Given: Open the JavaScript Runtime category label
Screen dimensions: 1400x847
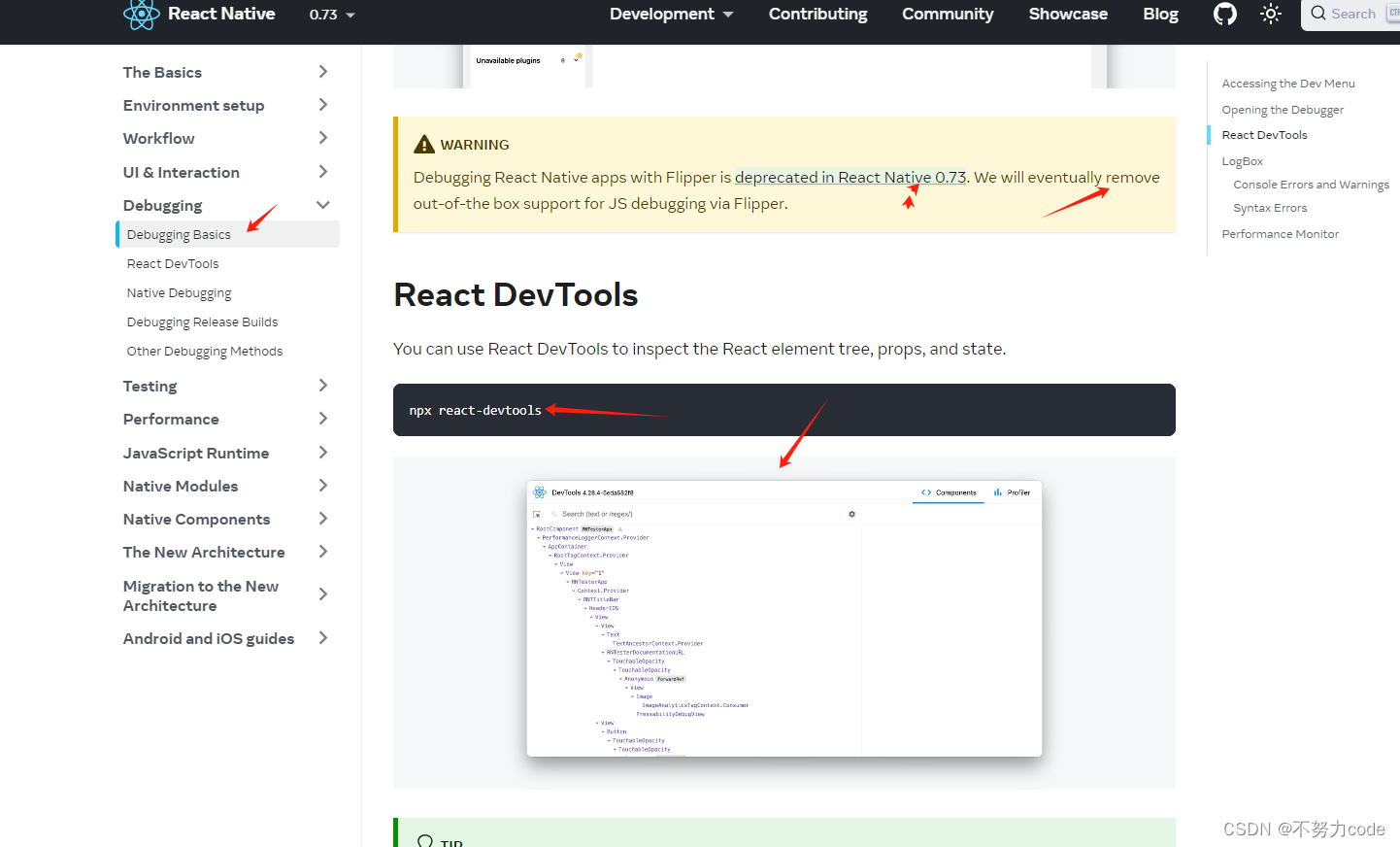Looking at the screenshot, I should click(x=196, y=453).
